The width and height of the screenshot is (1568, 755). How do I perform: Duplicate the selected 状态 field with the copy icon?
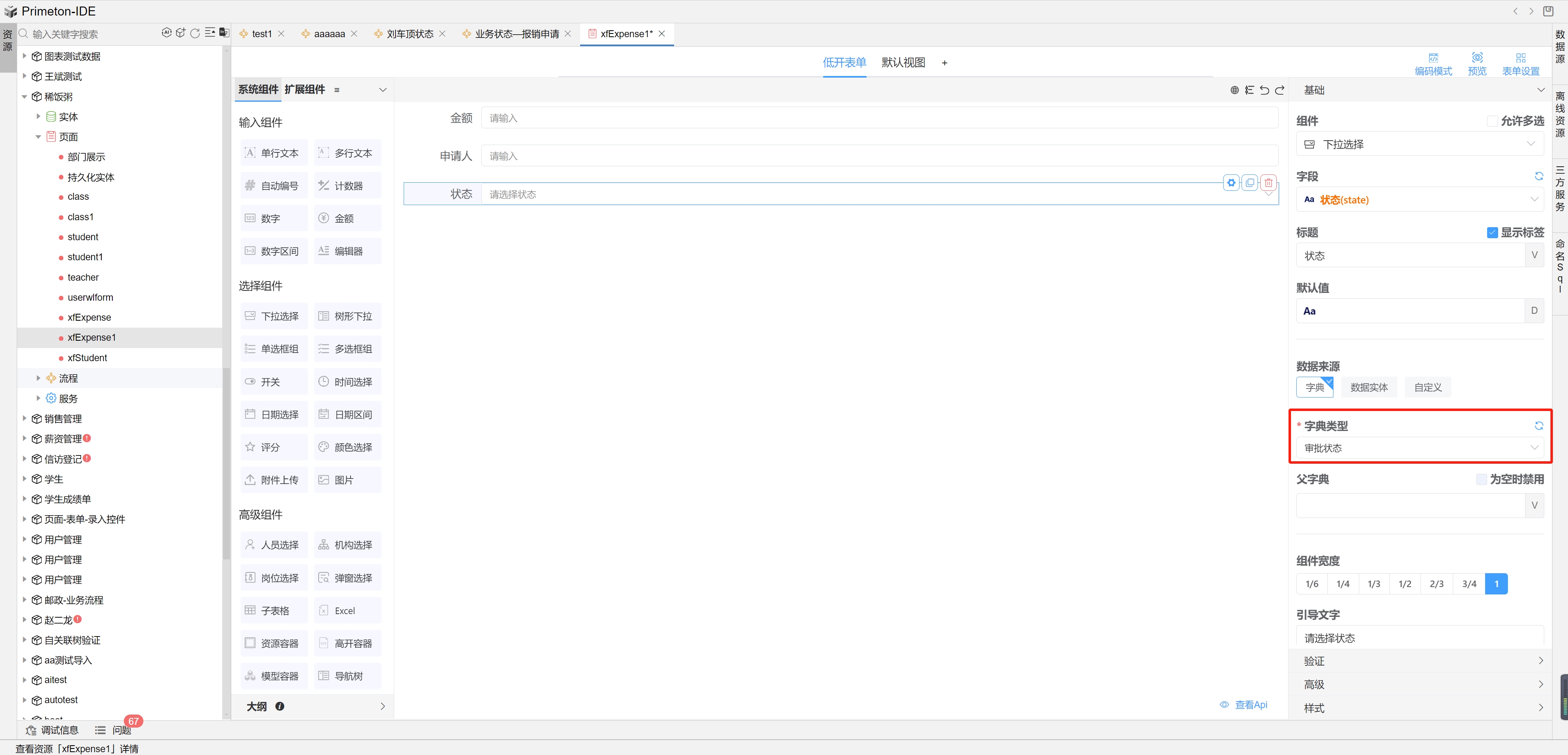[x=1250, y=183]
